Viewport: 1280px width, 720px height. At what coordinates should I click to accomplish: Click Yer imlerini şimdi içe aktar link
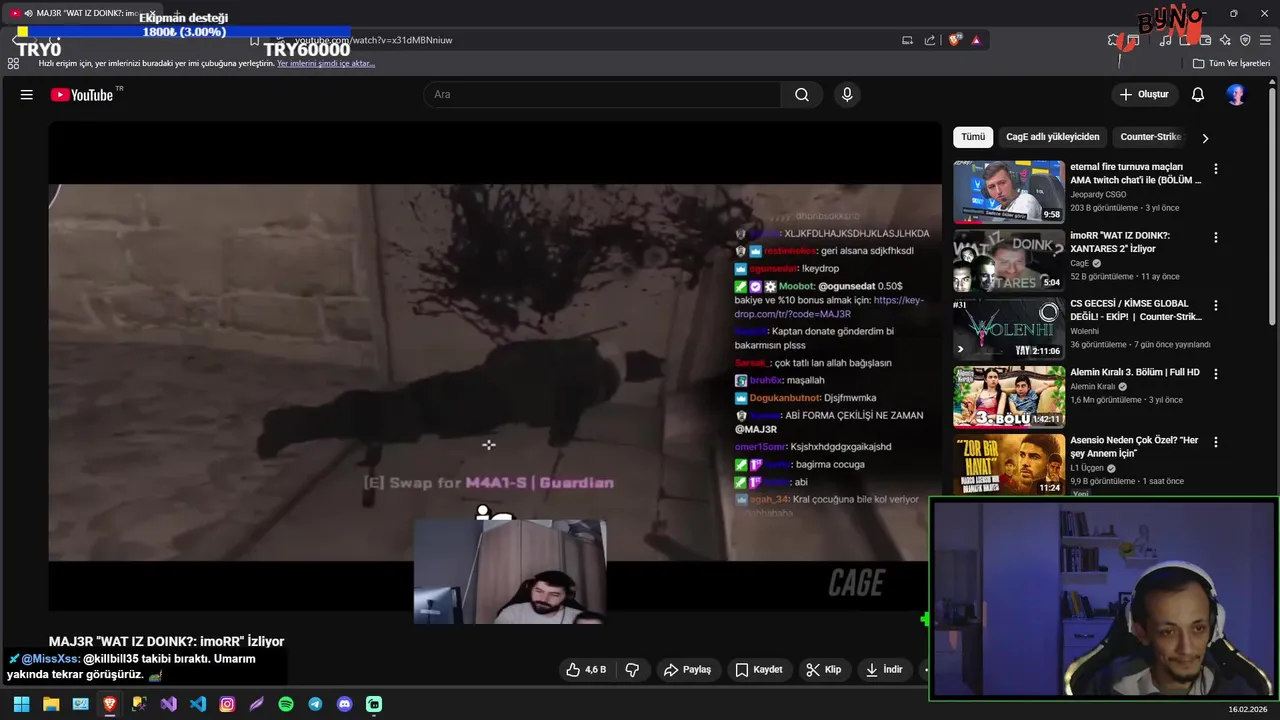[x=326, y=63]
